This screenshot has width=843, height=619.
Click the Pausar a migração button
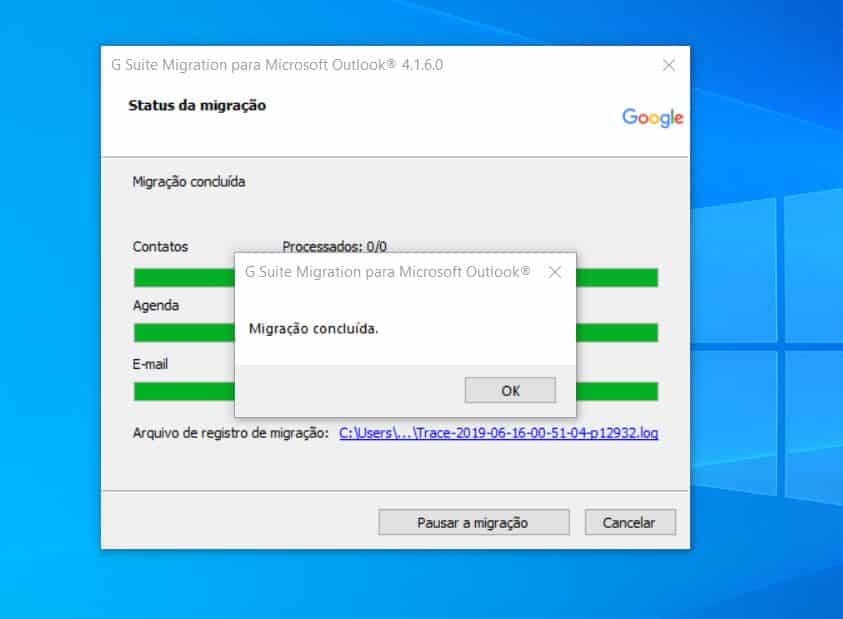474,522
